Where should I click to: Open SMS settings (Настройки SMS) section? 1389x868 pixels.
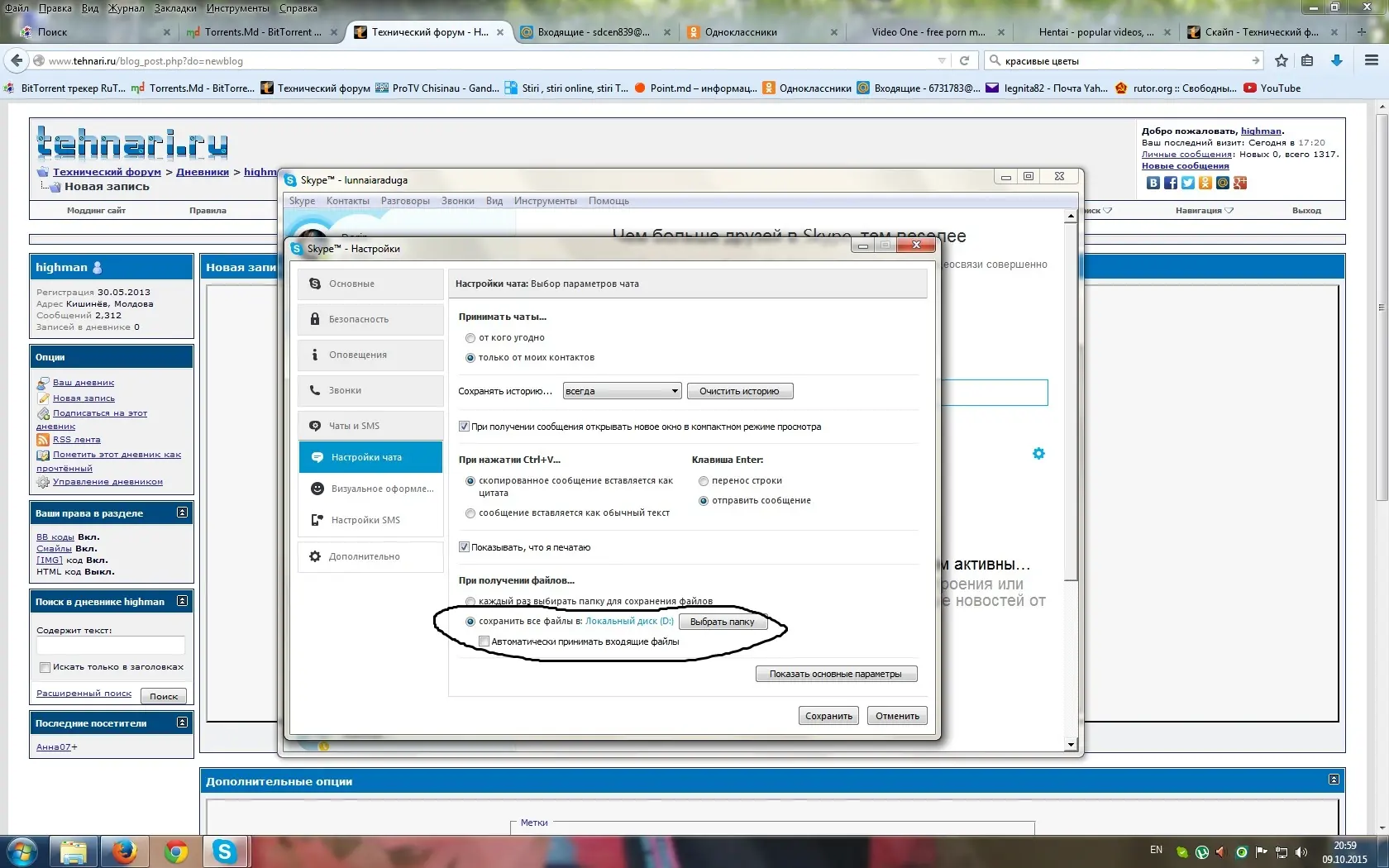[370, 520]
